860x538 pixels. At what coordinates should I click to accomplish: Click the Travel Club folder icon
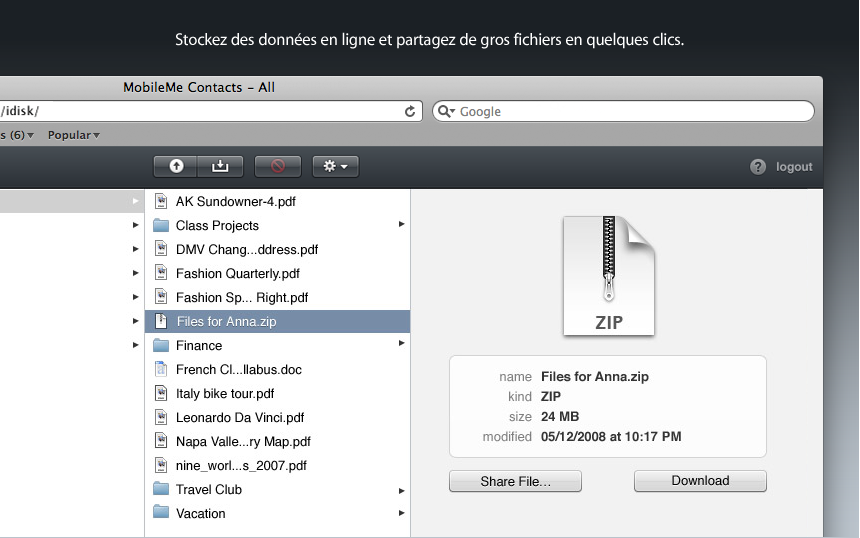tap(161, 489)
